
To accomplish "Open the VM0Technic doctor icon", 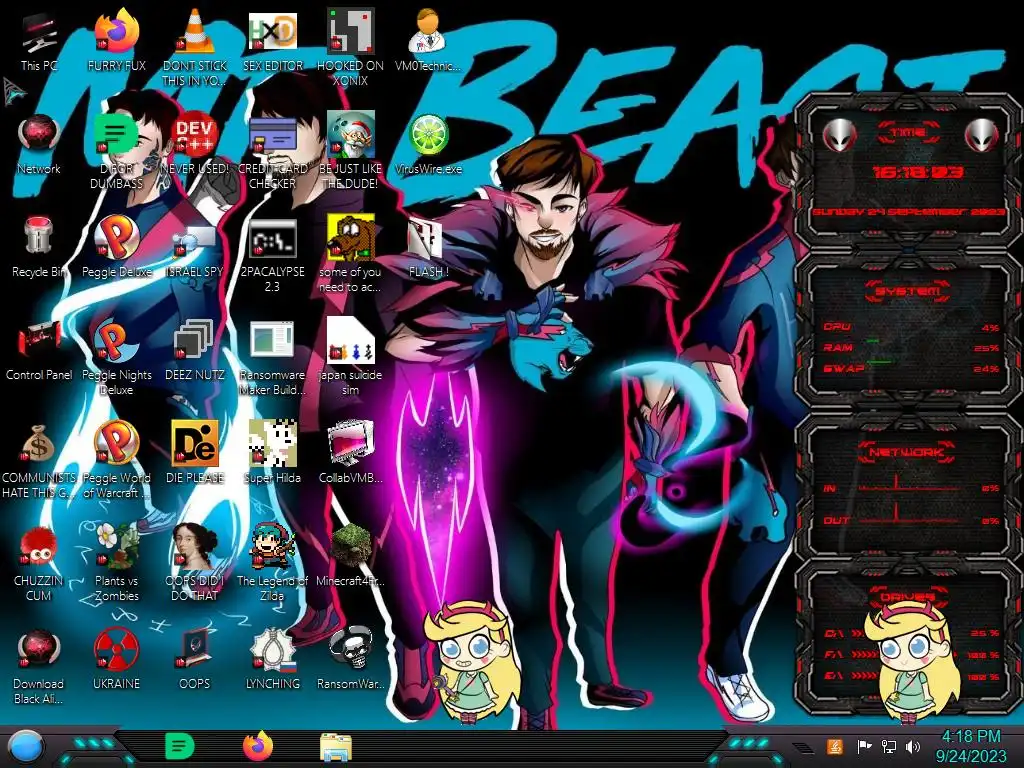I will click(428, 31).
